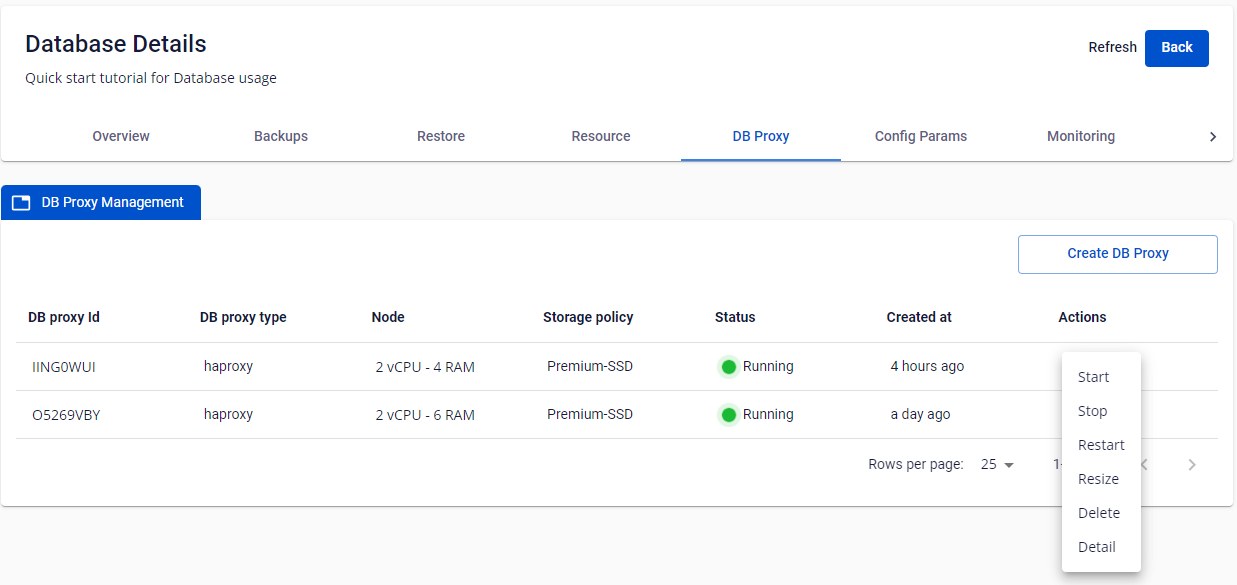Select Delete from the actions menu

[1098, 513]
